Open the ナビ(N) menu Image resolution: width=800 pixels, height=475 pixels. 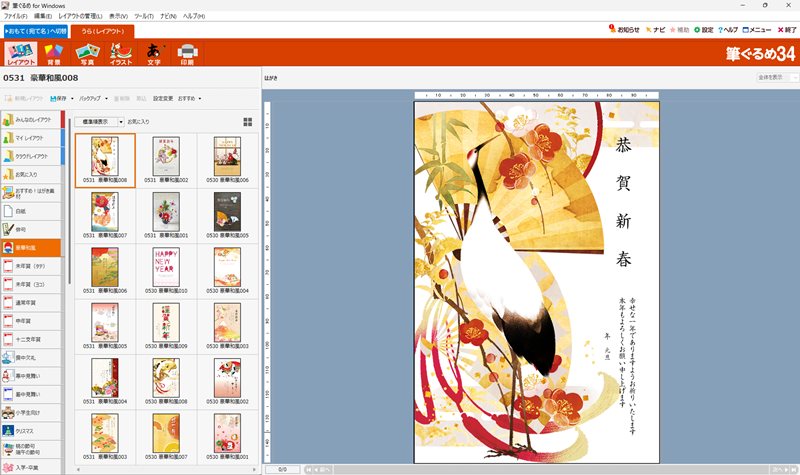pos(168,16)
